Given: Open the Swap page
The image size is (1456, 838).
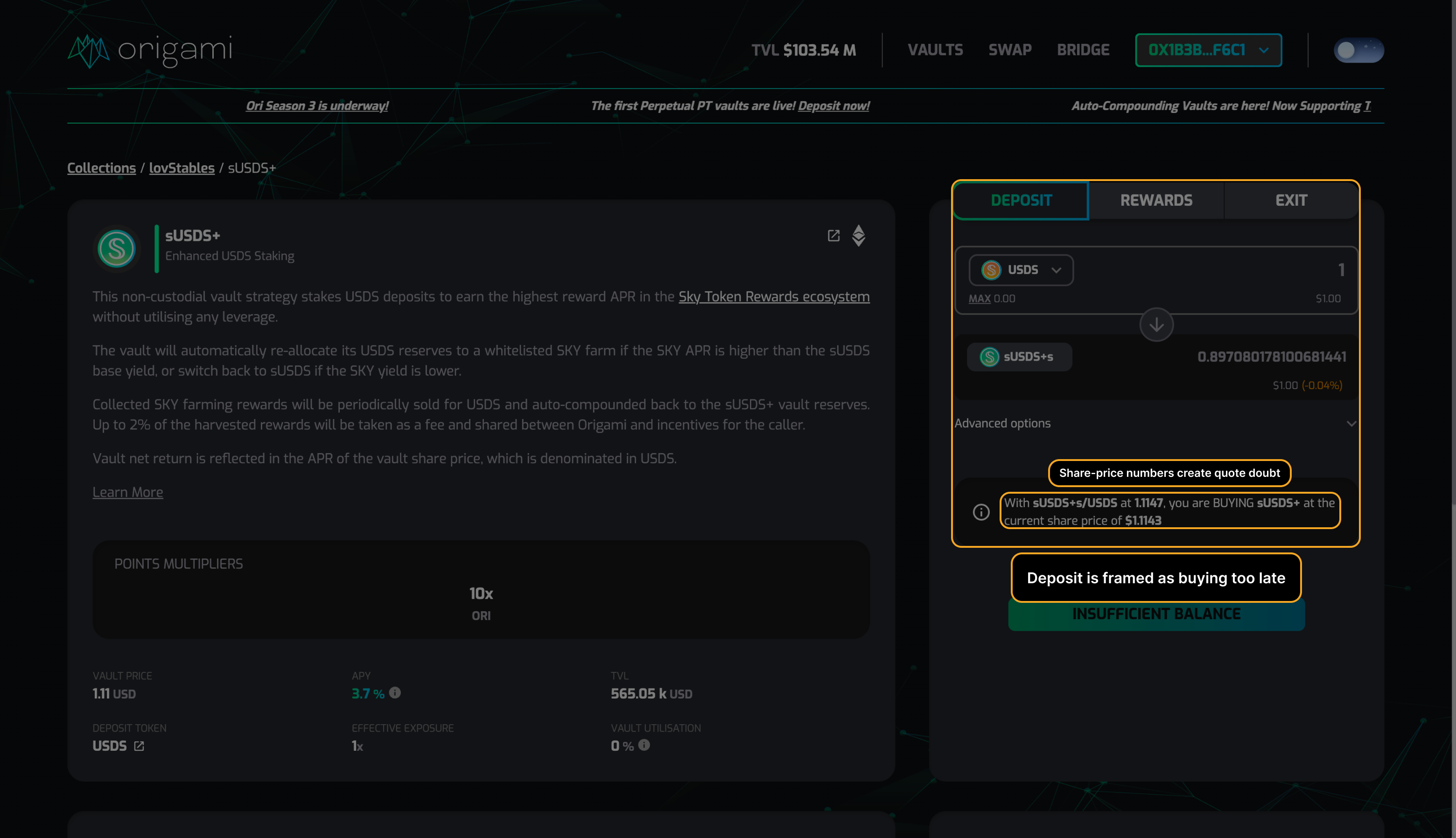Looking at the screenshot, I should [x=1010, y=50].
